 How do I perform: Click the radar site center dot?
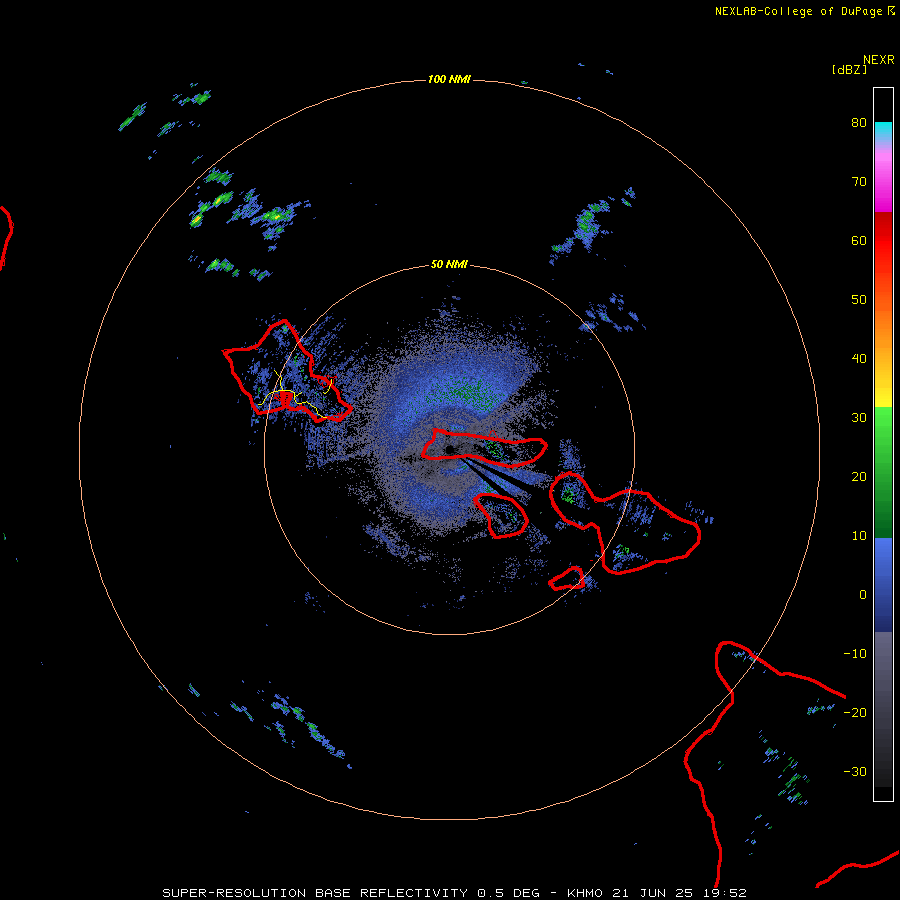pos(449,449)
